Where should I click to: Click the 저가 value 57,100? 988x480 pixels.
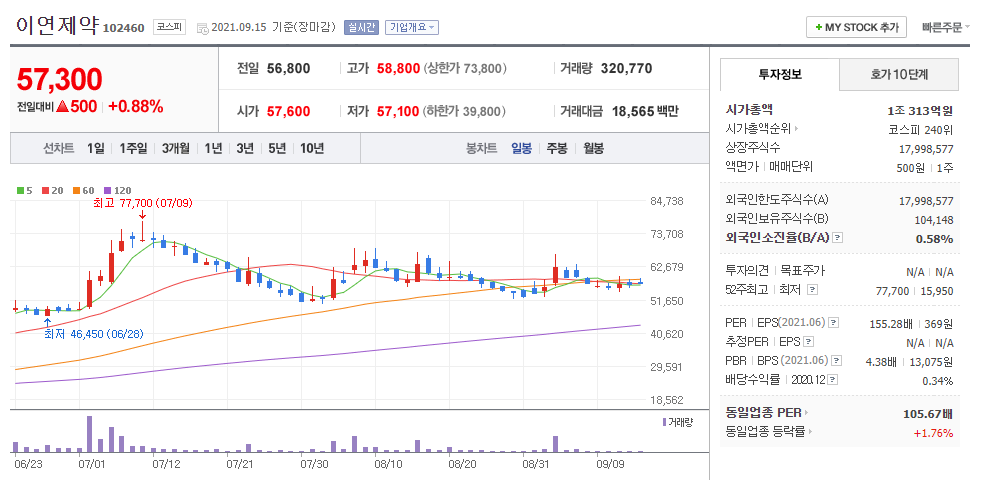pyautogui.click(x=398, y=111)
